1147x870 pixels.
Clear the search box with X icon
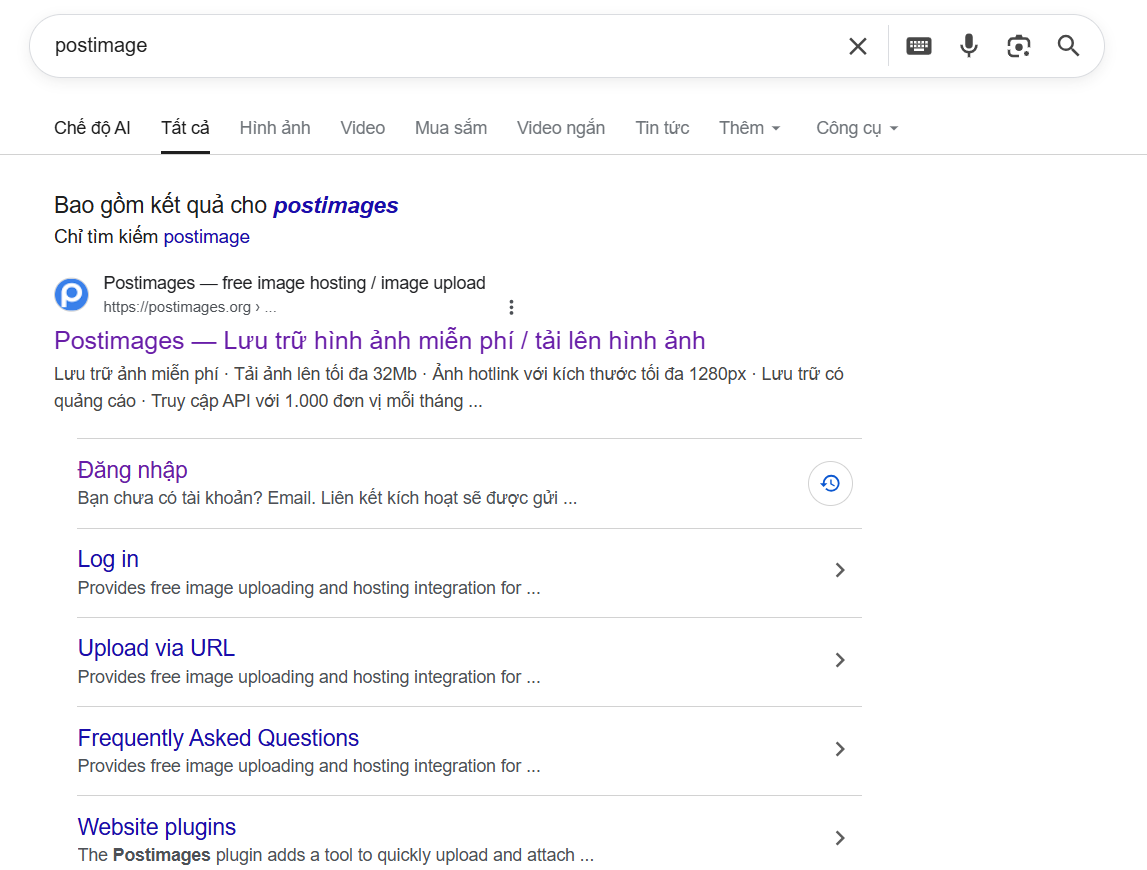[x=857, y=46]
